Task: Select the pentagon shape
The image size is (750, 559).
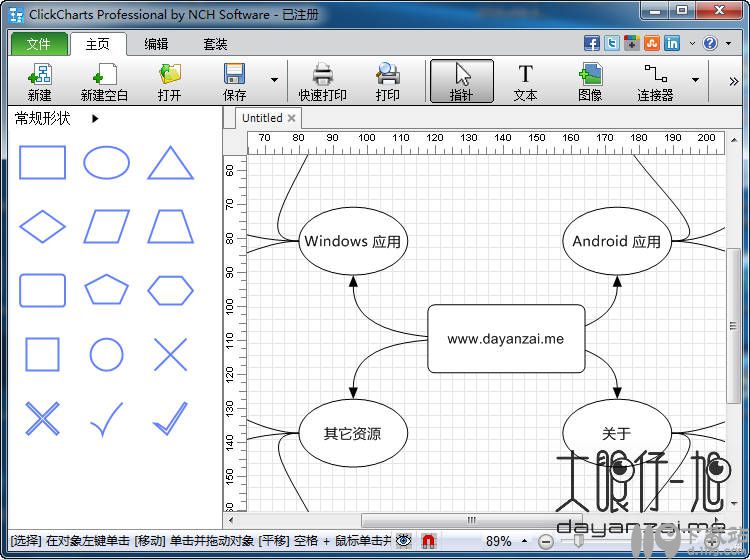Action: tap(106, 289)
